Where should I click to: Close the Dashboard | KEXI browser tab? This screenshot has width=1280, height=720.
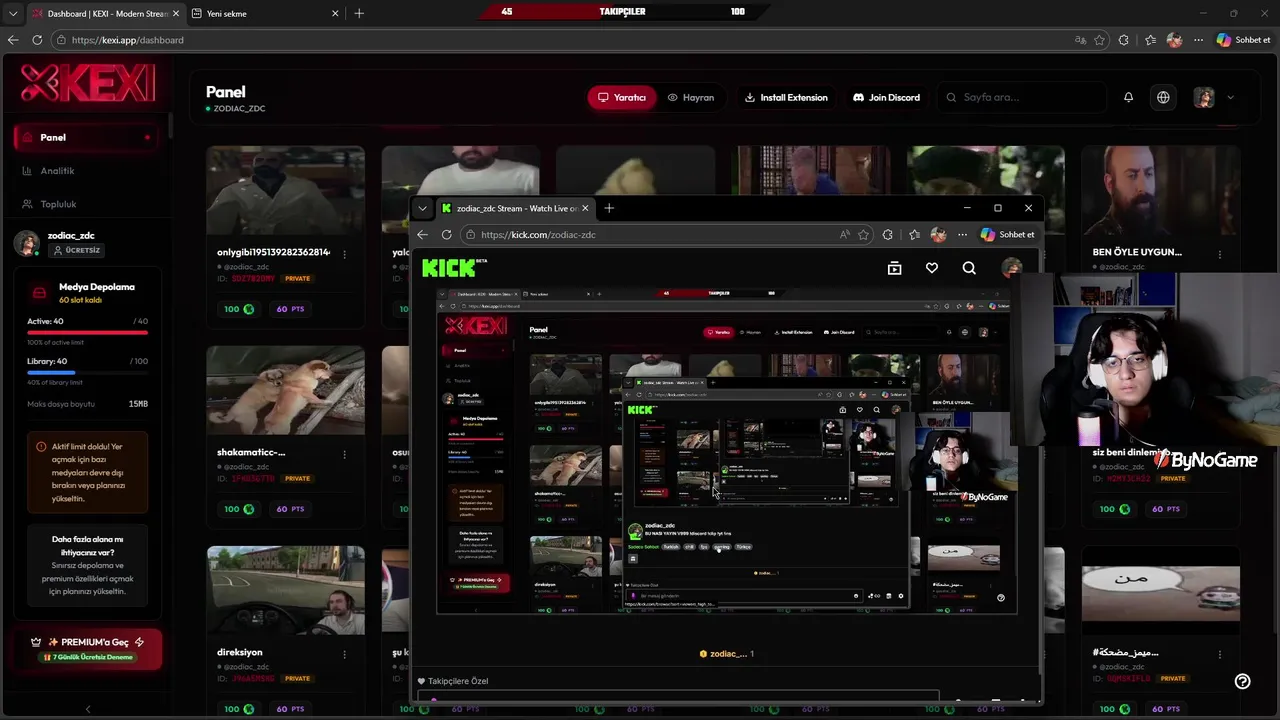point(175,13)
